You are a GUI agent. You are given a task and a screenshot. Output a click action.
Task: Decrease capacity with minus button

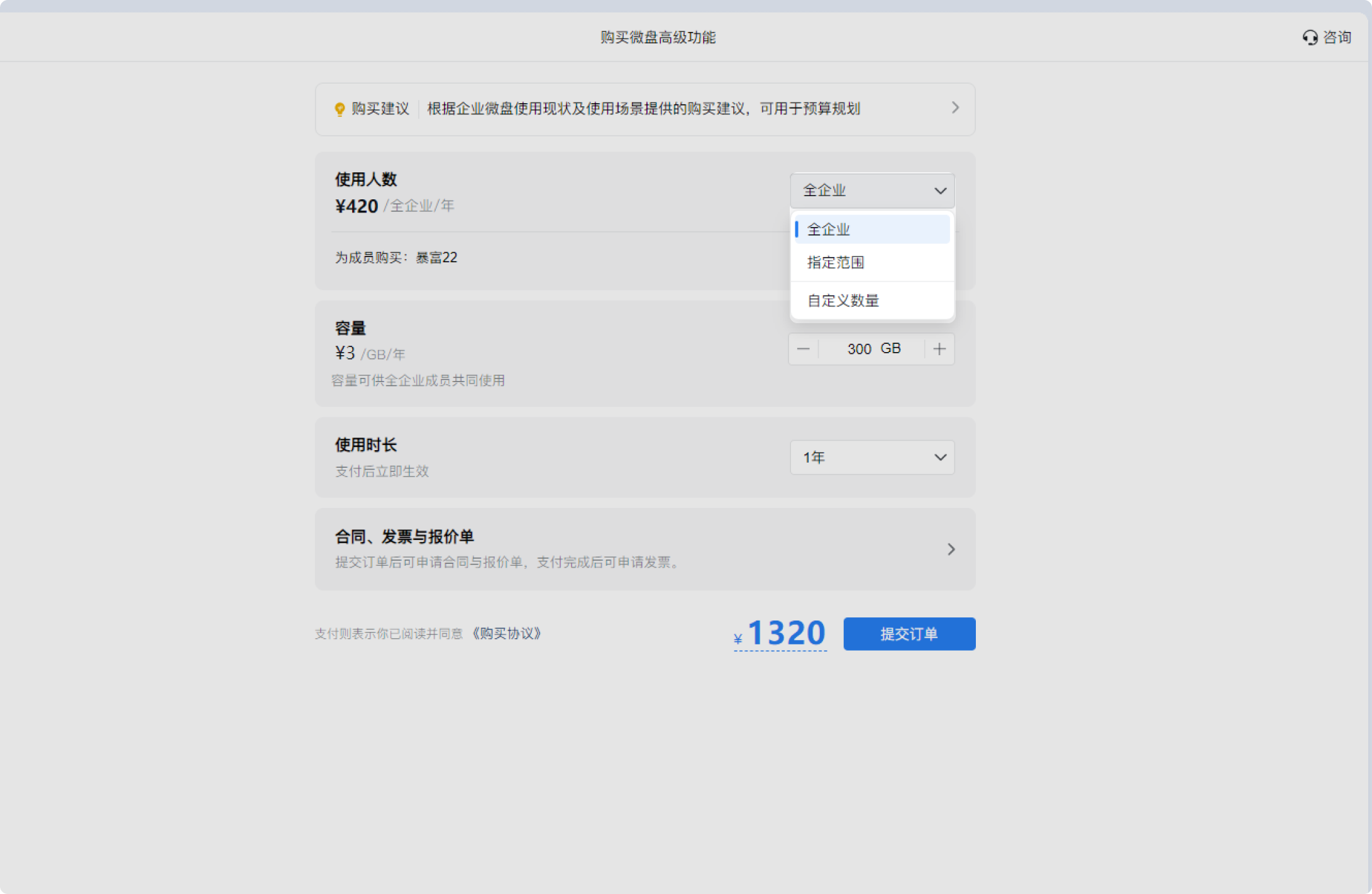tap(803, 349)
